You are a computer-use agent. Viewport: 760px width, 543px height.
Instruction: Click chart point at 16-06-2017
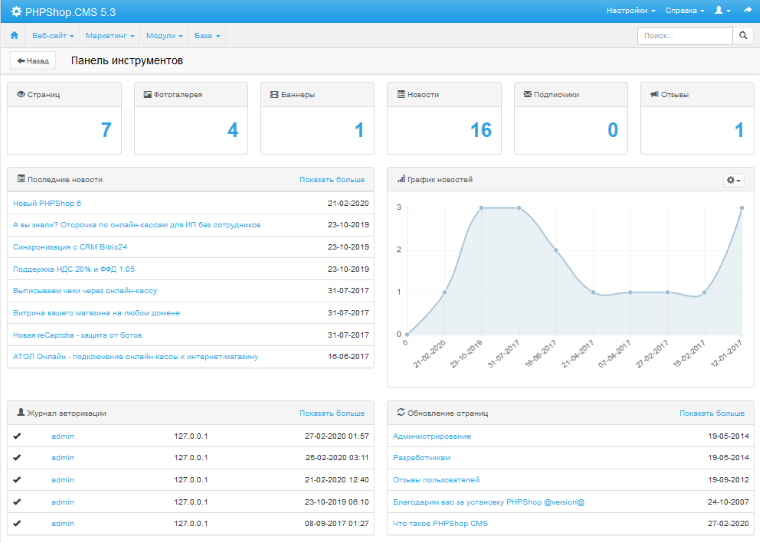click(x=556, y=250)
